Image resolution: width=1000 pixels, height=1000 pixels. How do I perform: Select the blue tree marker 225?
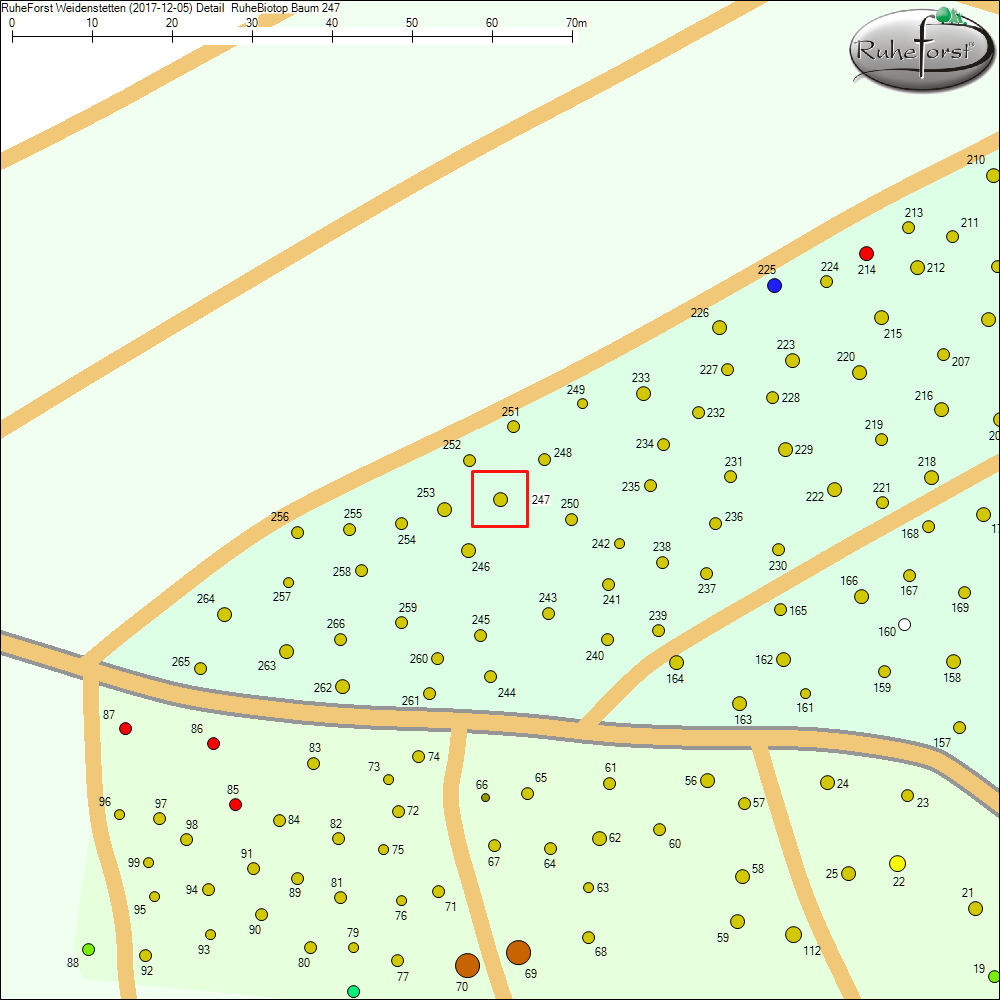[x=774, y=286]
